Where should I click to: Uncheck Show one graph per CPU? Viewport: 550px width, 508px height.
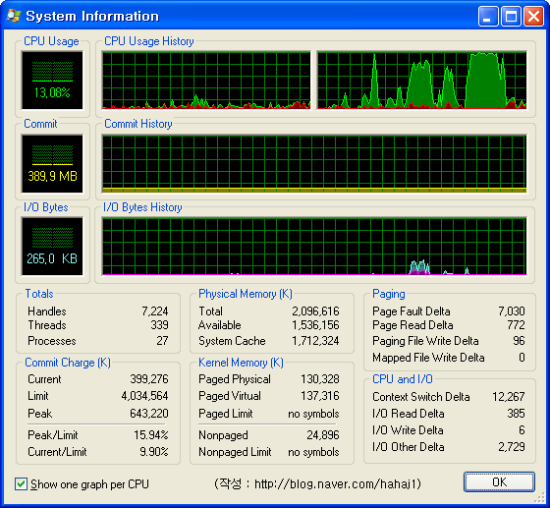tap(21, 484)
